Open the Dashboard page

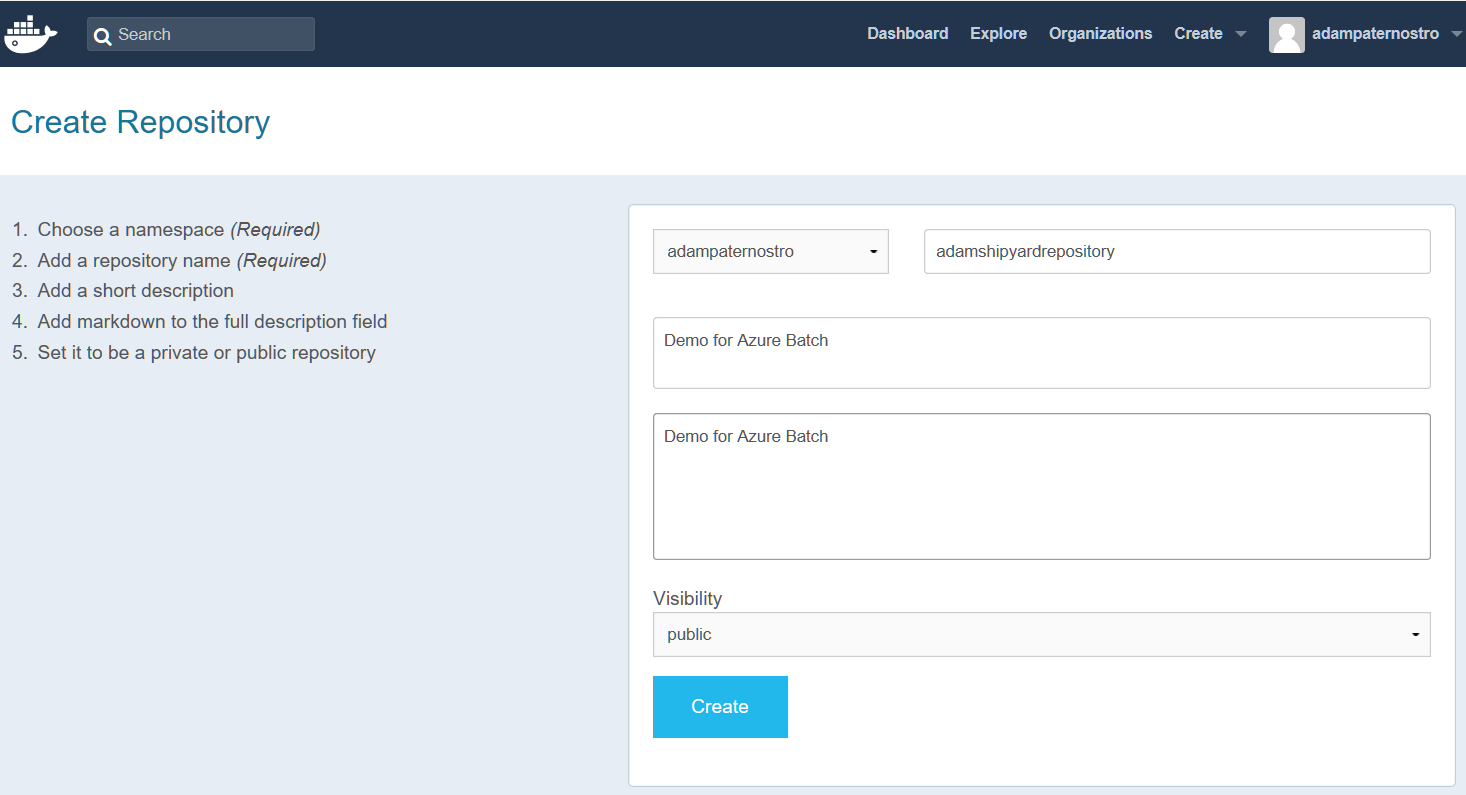tap(907, 33)
